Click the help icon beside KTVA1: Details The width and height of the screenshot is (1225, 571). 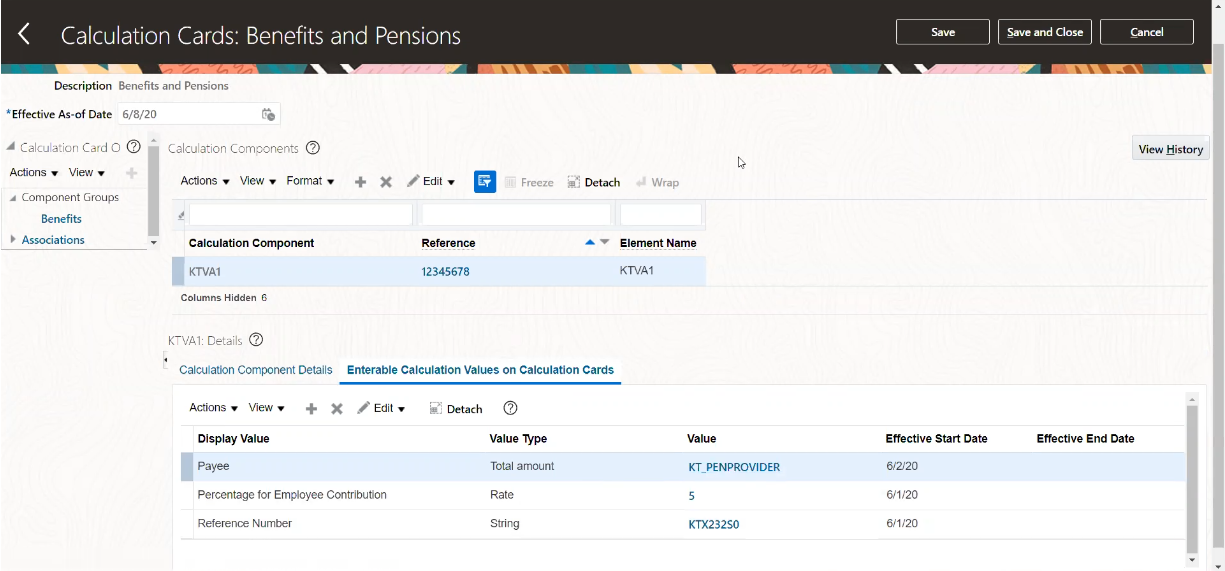click(256, 340)
